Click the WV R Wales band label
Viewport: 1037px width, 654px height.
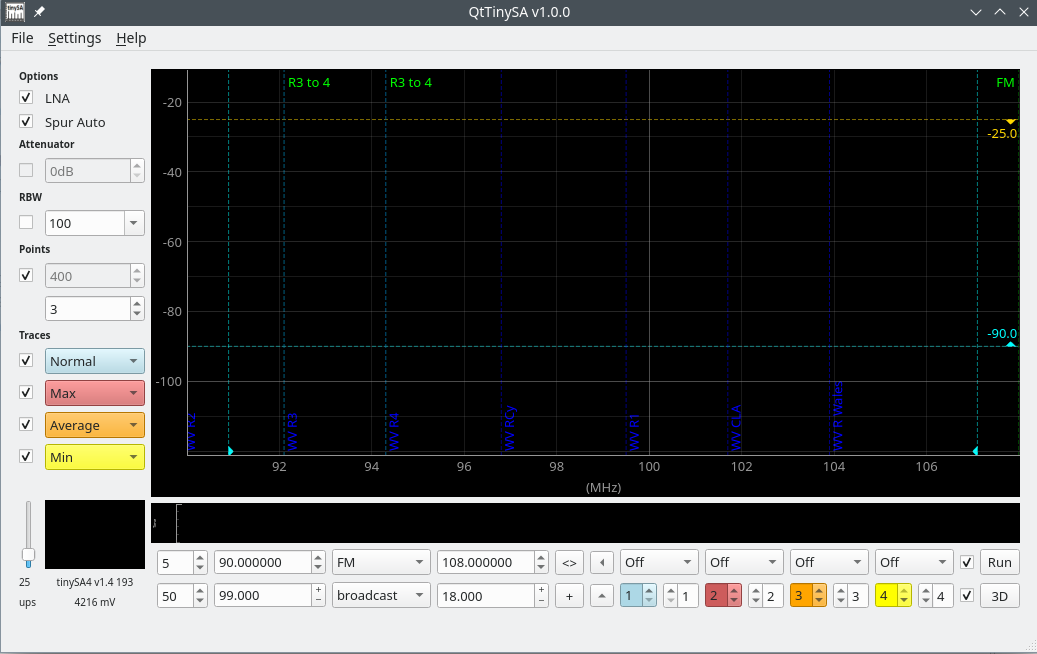[x=838, y=416]
